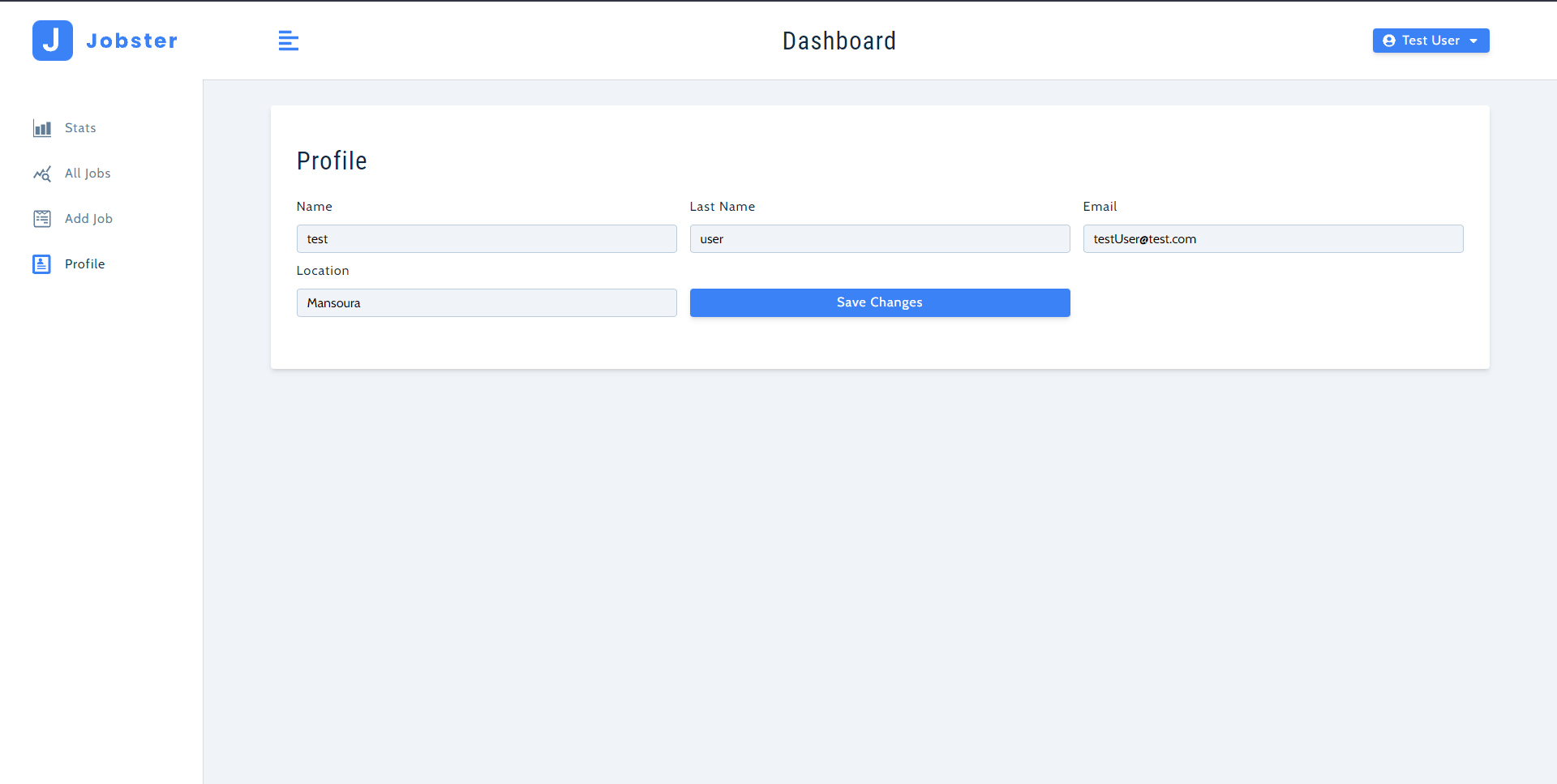The height and width of the screenshot is (784, 1557).
Task: Expand the Test User dropdown caret
Action: 1473,41
